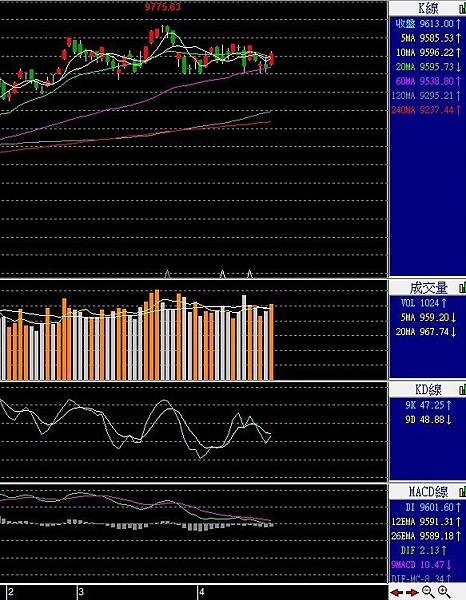Click the 收盤 9613.00 closing price row
This screenshot has width=466, height=600.
pos(429,24)
